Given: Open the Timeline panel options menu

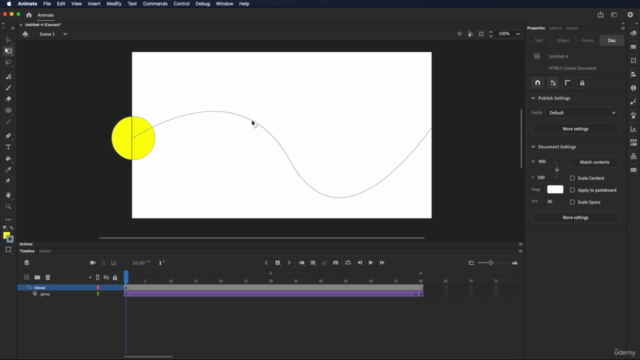Looking at the screenshot, I should coord(520,251).
